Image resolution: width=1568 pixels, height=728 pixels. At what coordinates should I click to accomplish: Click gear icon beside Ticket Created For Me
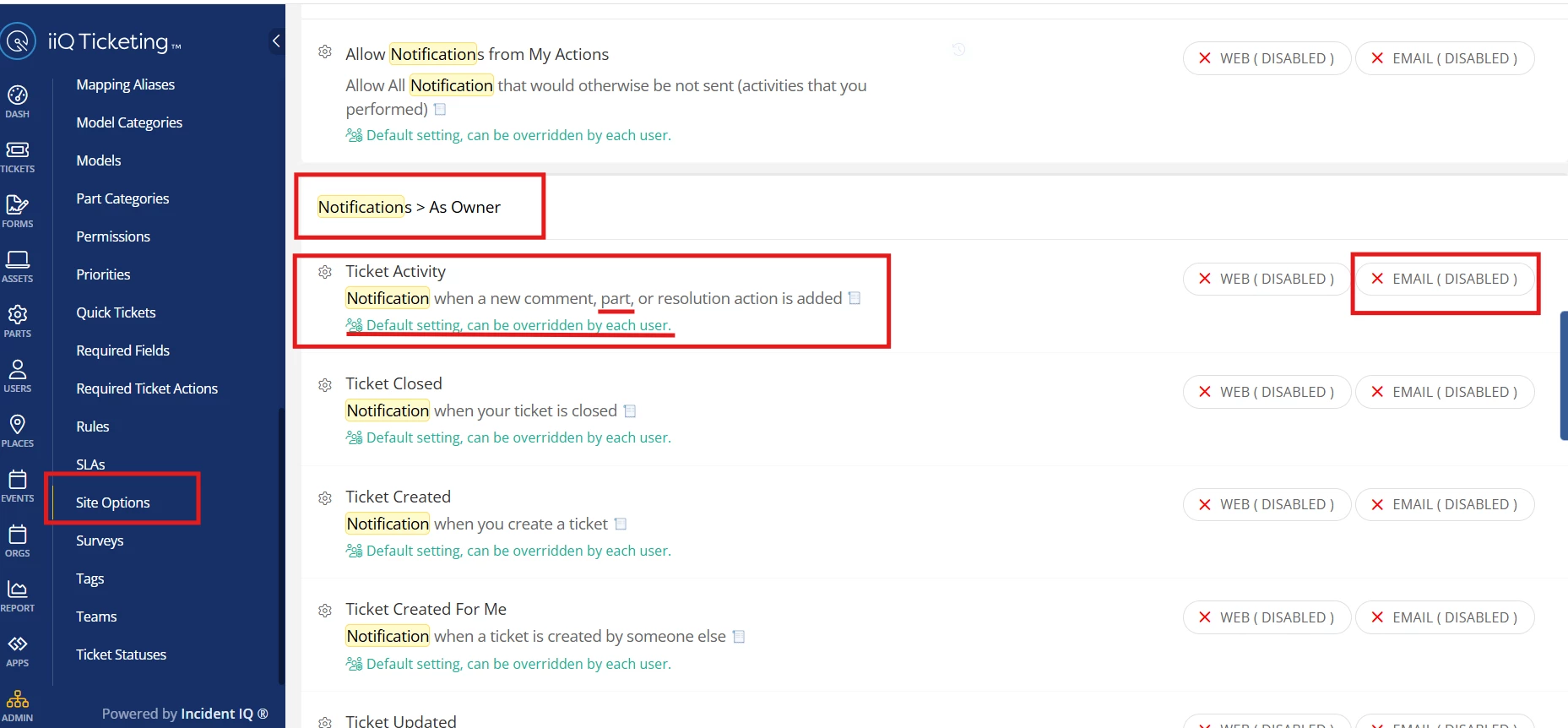(325, 611)
